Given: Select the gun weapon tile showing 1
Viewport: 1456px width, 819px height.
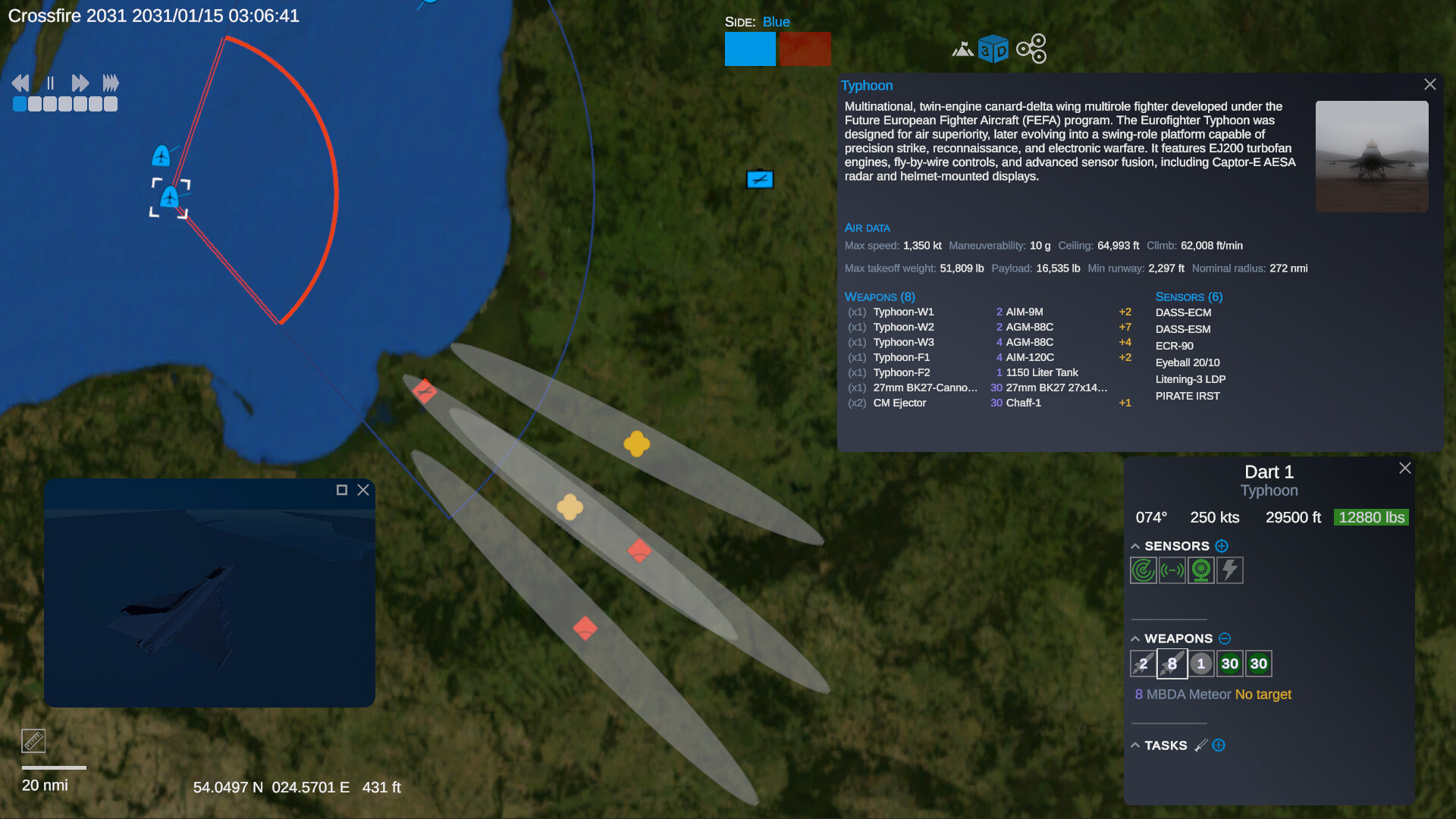Looking at the screenshot, I should (x=1200, y=663).
